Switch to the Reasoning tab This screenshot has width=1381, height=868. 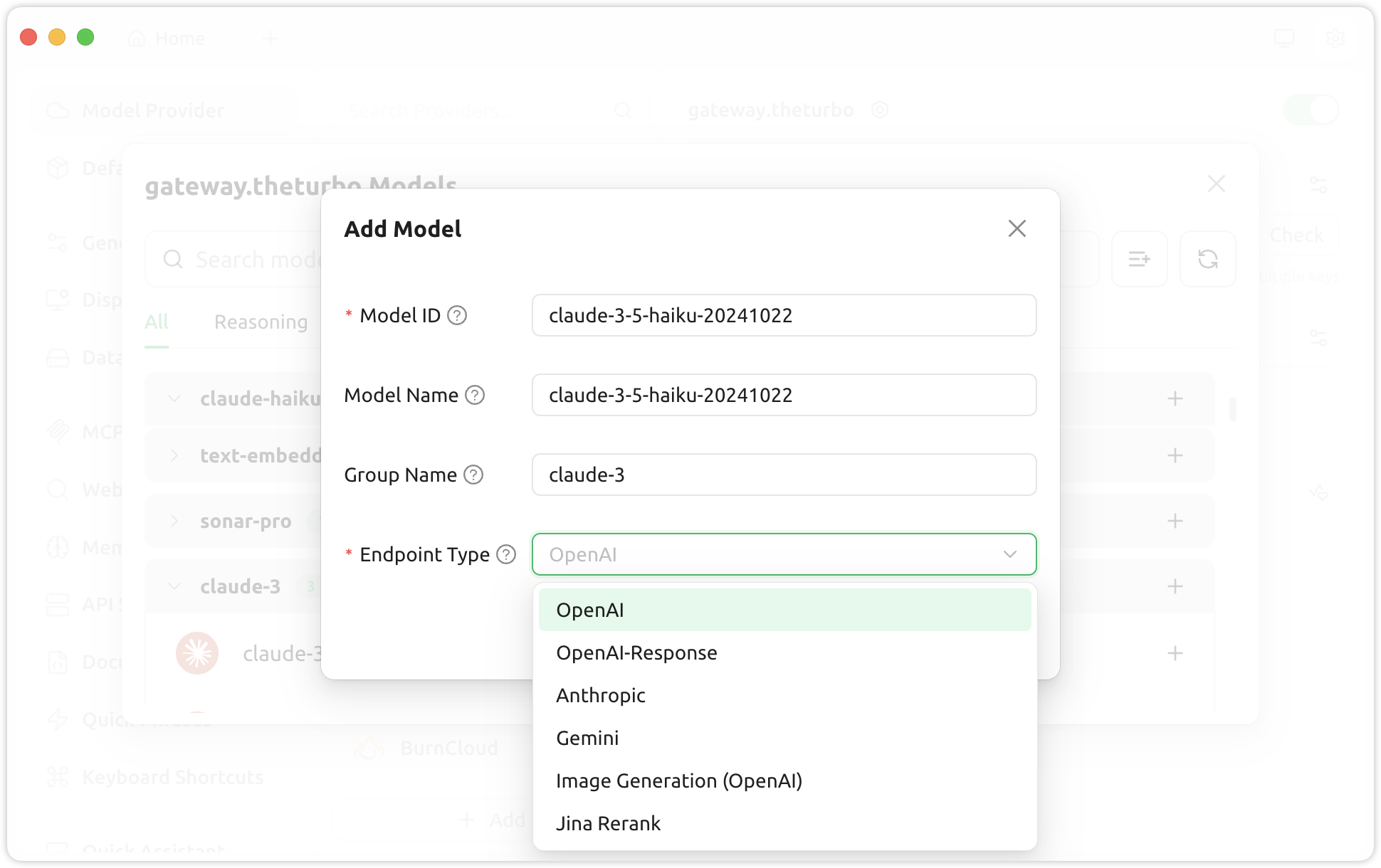[261, 322]
